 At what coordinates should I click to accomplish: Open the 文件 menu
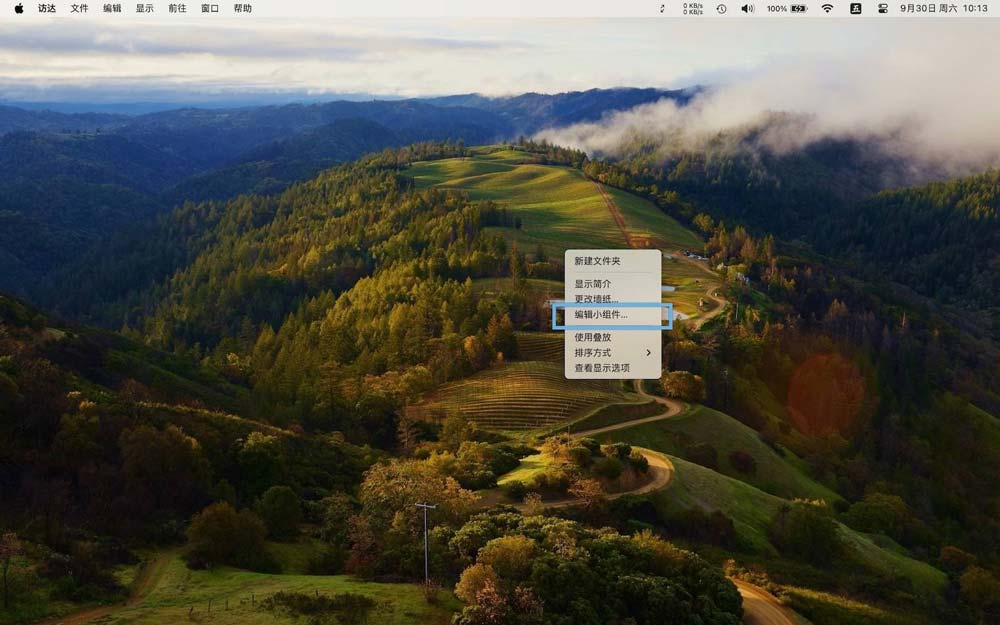tap(79, 8)
